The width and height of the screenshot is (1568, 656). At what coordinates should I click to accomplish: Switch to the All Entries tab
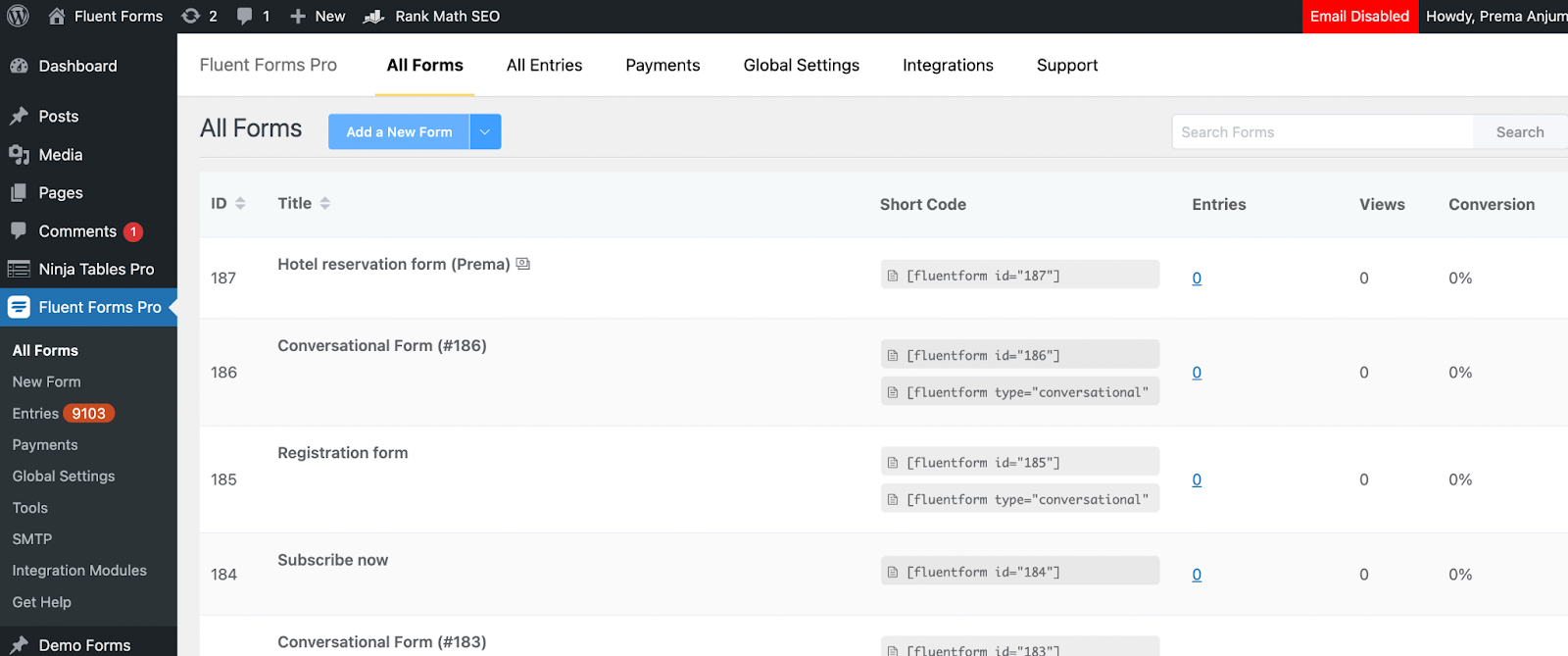(544, 66)
